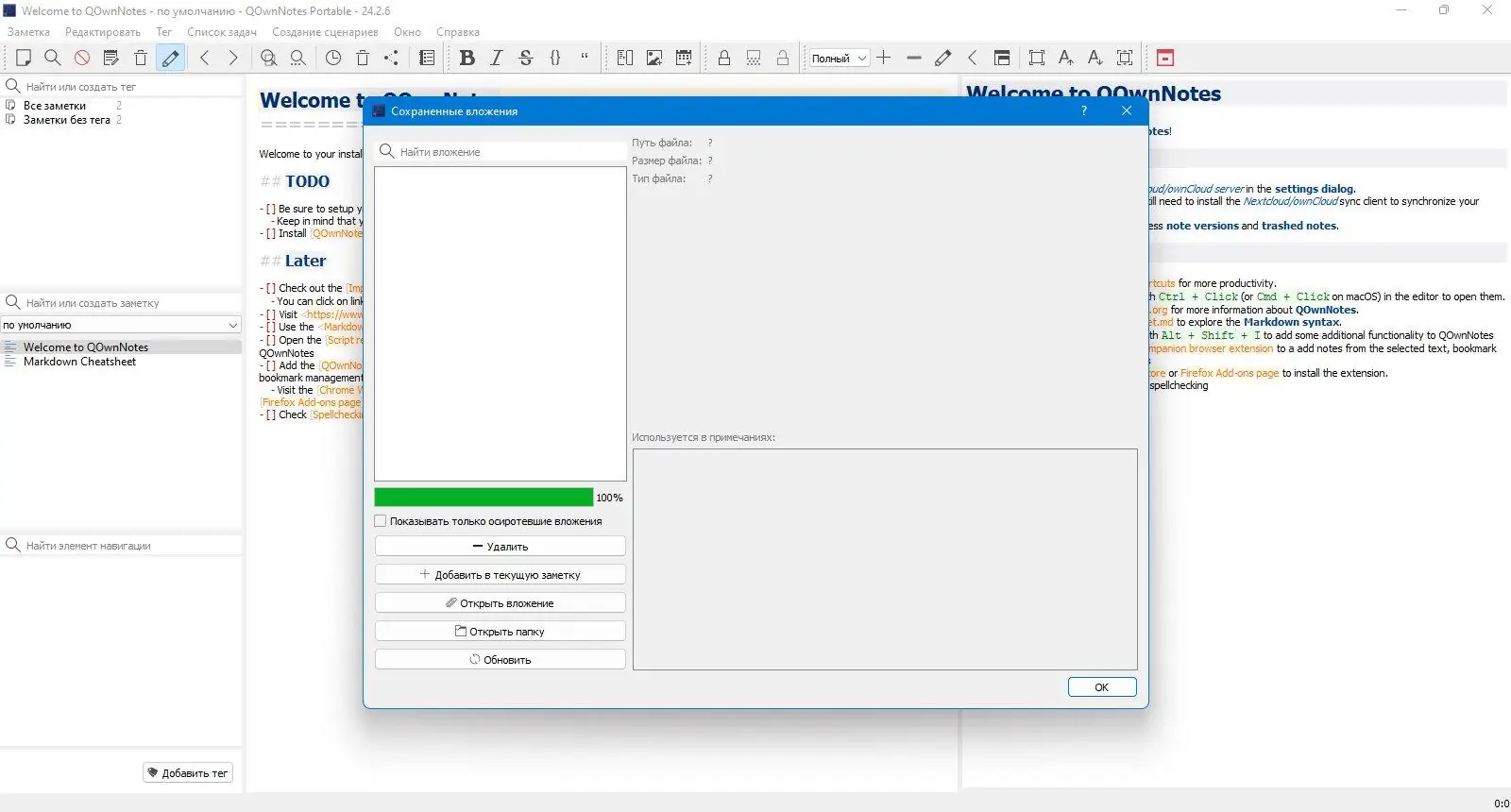Click the Удалить button
The width and height of the screenshot is (1511, 812).
tap(500, 547)
